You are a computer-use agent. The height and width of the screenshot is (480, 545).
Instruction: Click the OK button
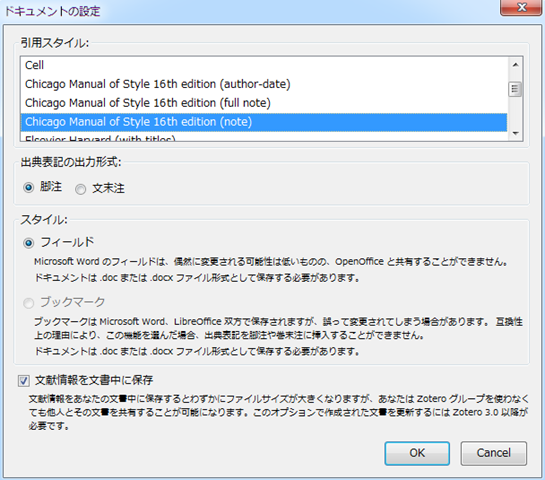[x=417, y=453]
